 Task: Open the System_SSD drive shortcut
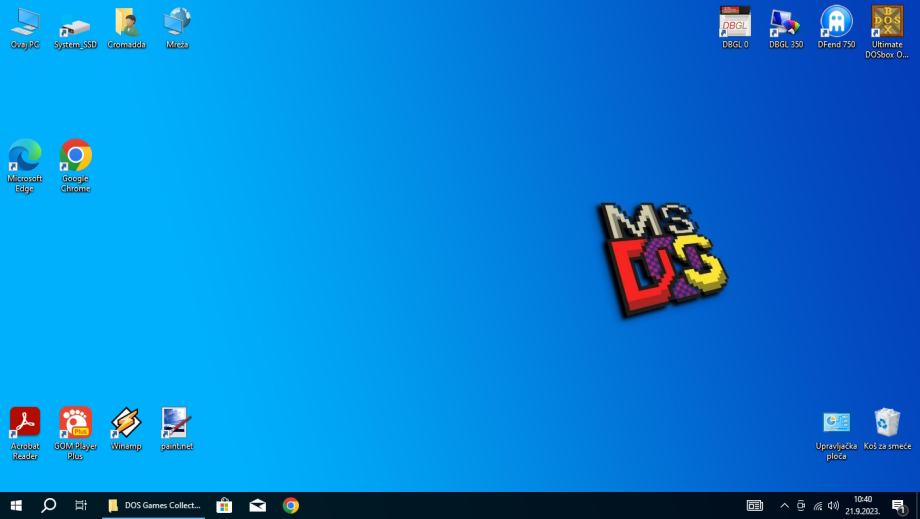click(x=75, y=28)
